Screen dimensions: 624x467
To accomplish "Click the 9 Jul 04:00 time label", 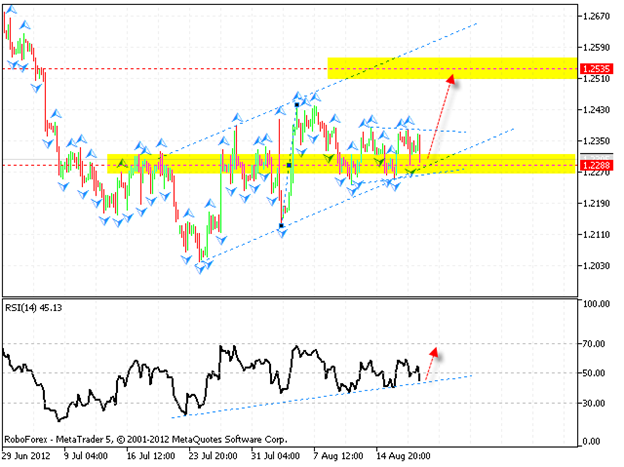I will (86, 456).
